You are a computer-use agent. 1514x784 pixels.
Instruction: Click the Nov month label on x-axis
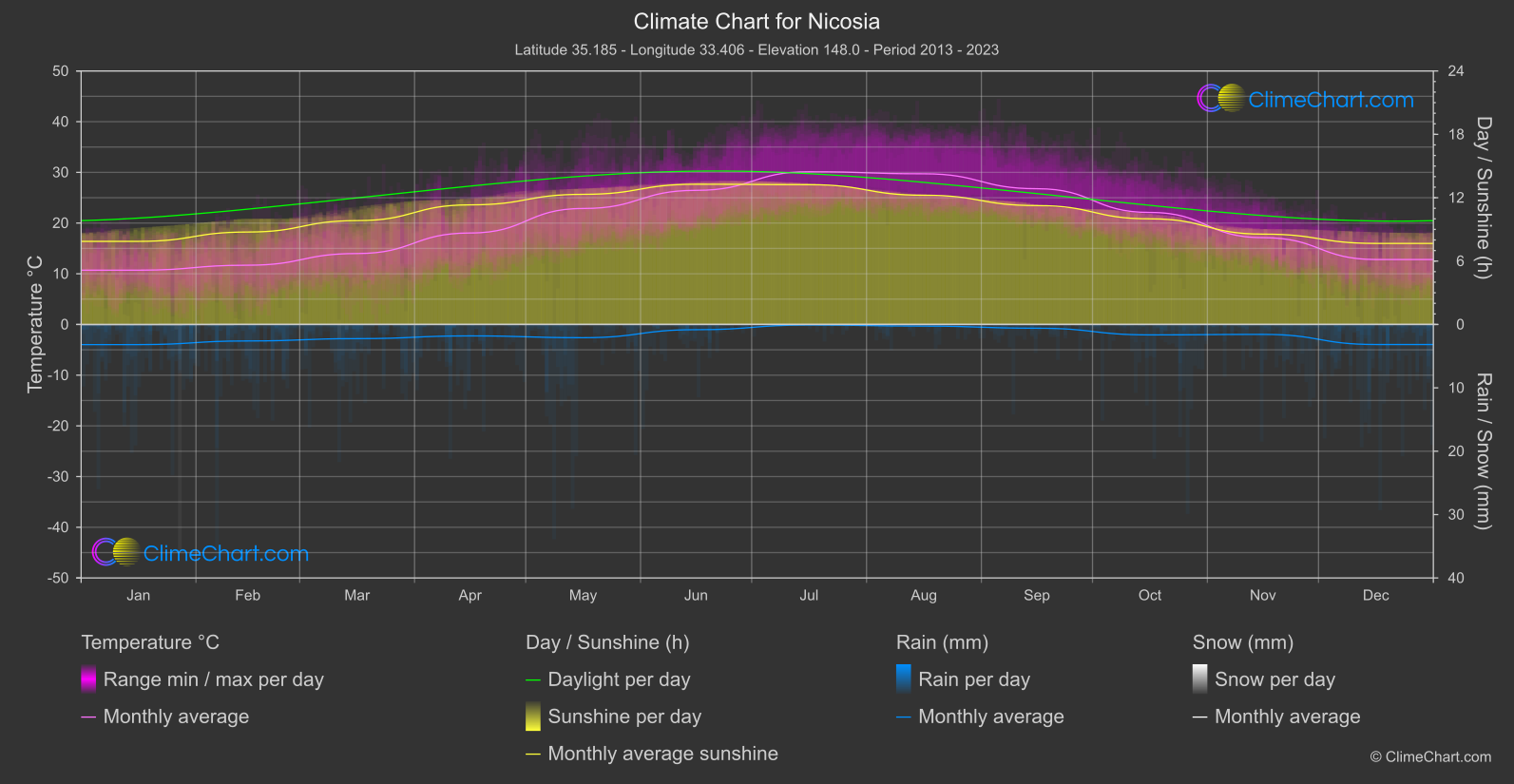click(x=1263, y=595)
